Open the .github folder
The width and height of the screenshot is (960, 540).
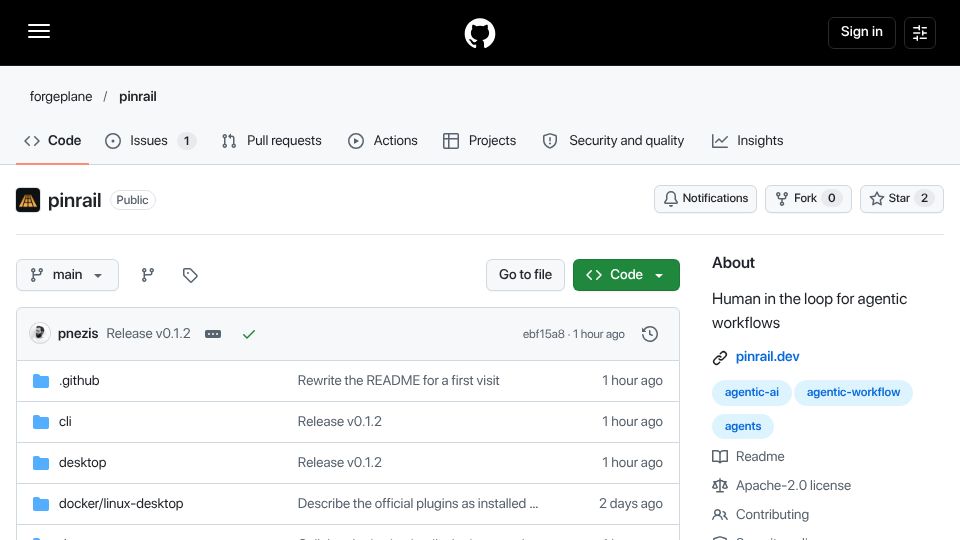tap(79, 381)
